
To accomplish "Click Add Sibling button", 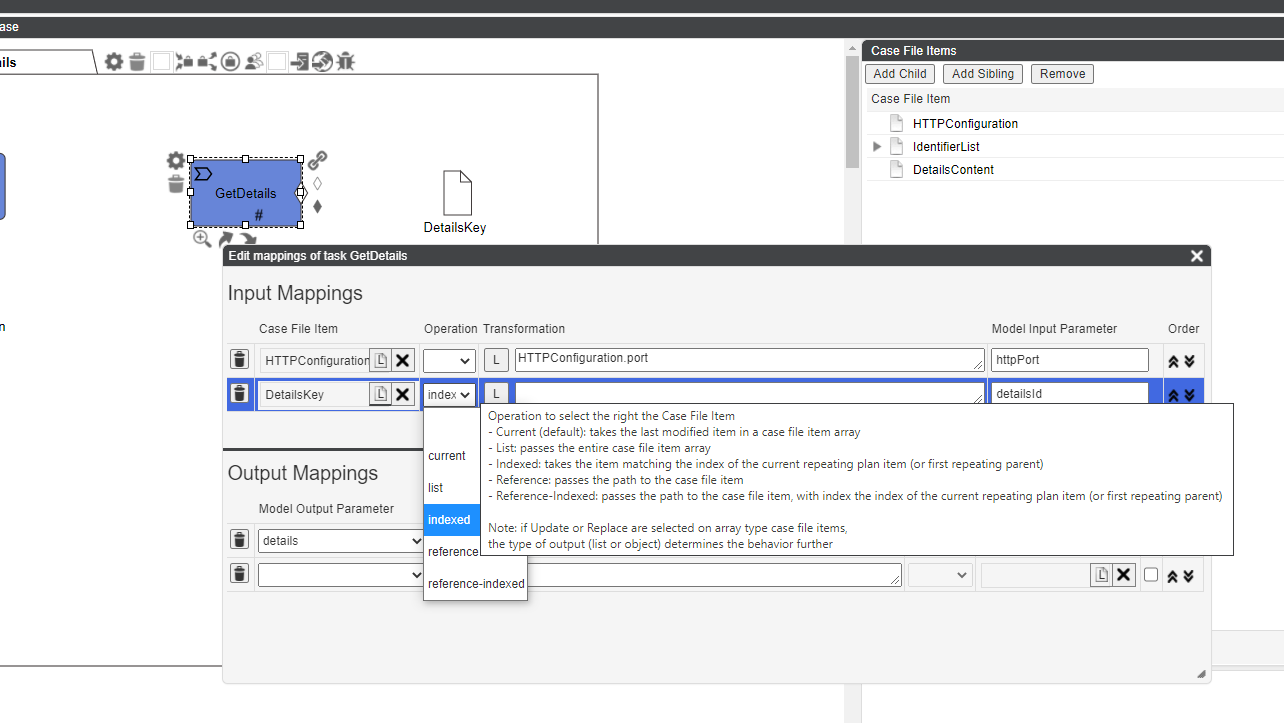I will click(983, 74).
